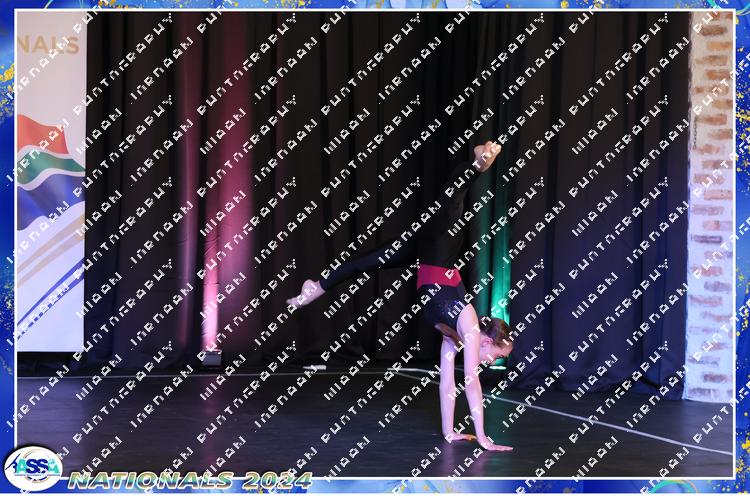Click the ASSA logo badge
This screenshot has width=750, height=500.
click(33, 468)
